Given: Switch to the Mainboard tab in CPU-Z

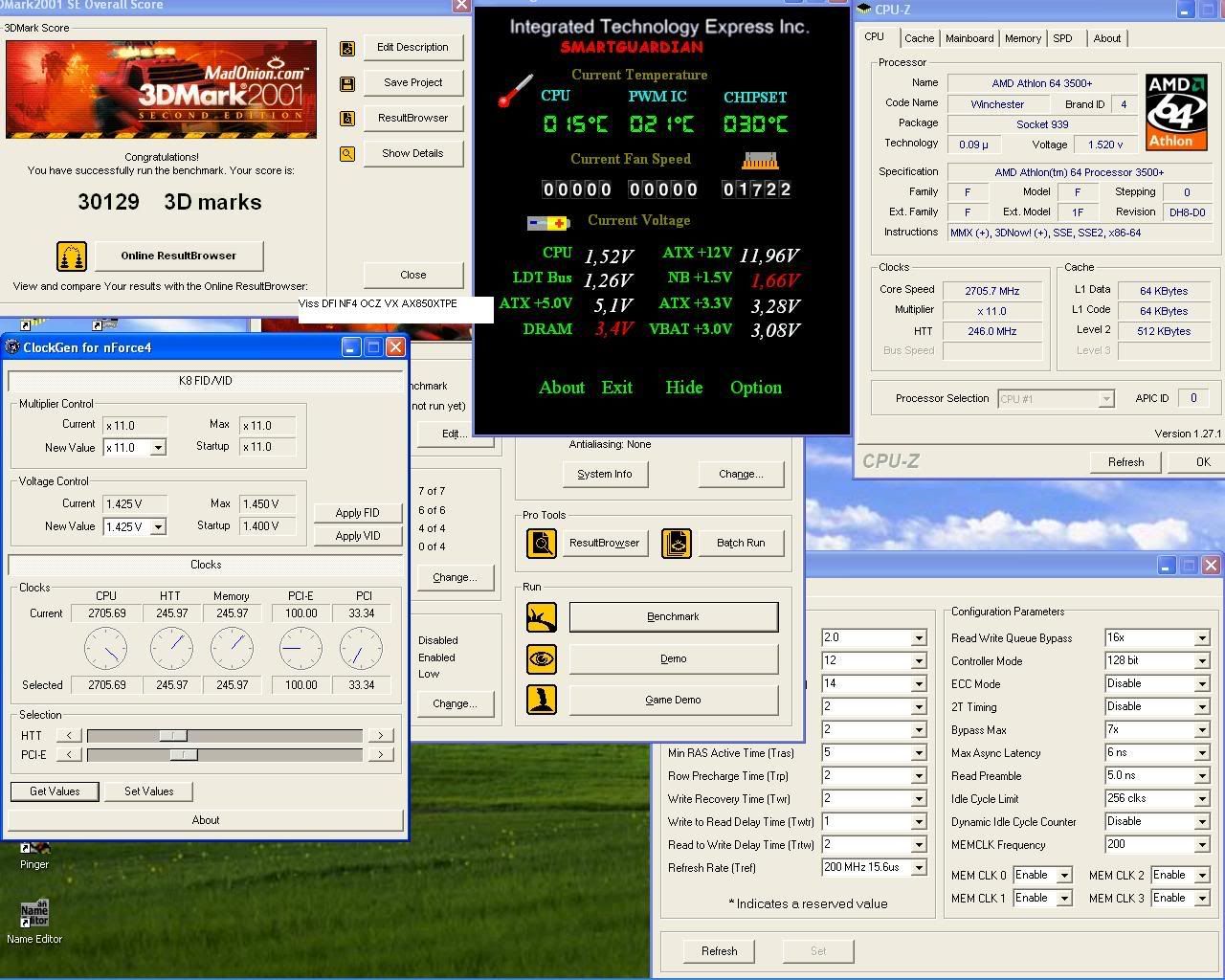Looking at the screenshot, I should 969,38.
